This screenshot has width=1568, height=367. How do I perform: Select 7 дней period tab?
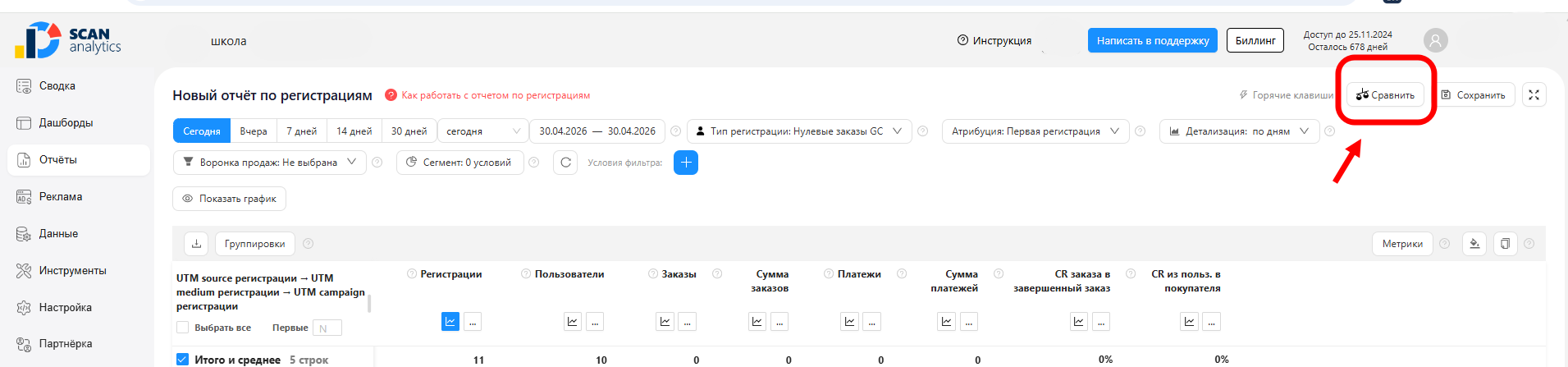click(x=302, y=131)
